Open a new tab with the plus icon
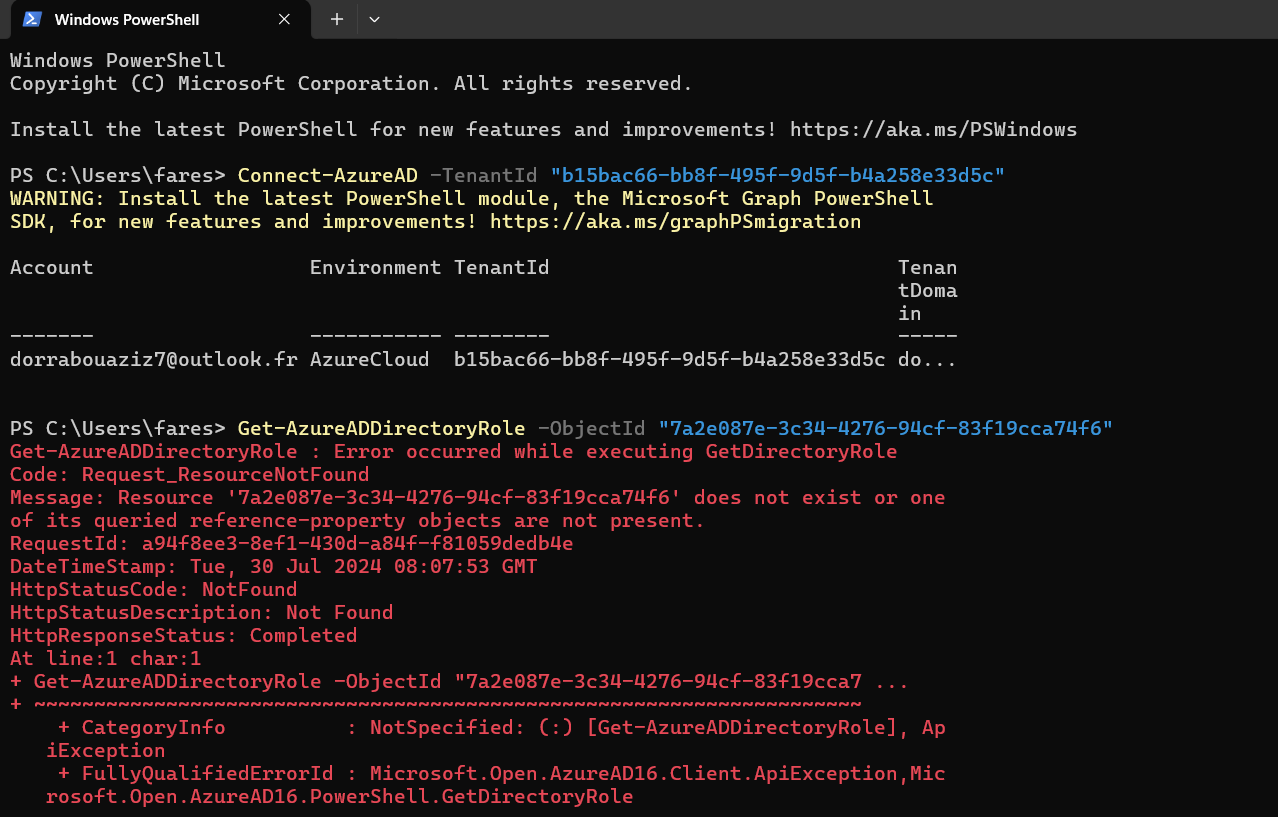The height and width of the screenshot is (817, 1278). (x=336, y=19)
